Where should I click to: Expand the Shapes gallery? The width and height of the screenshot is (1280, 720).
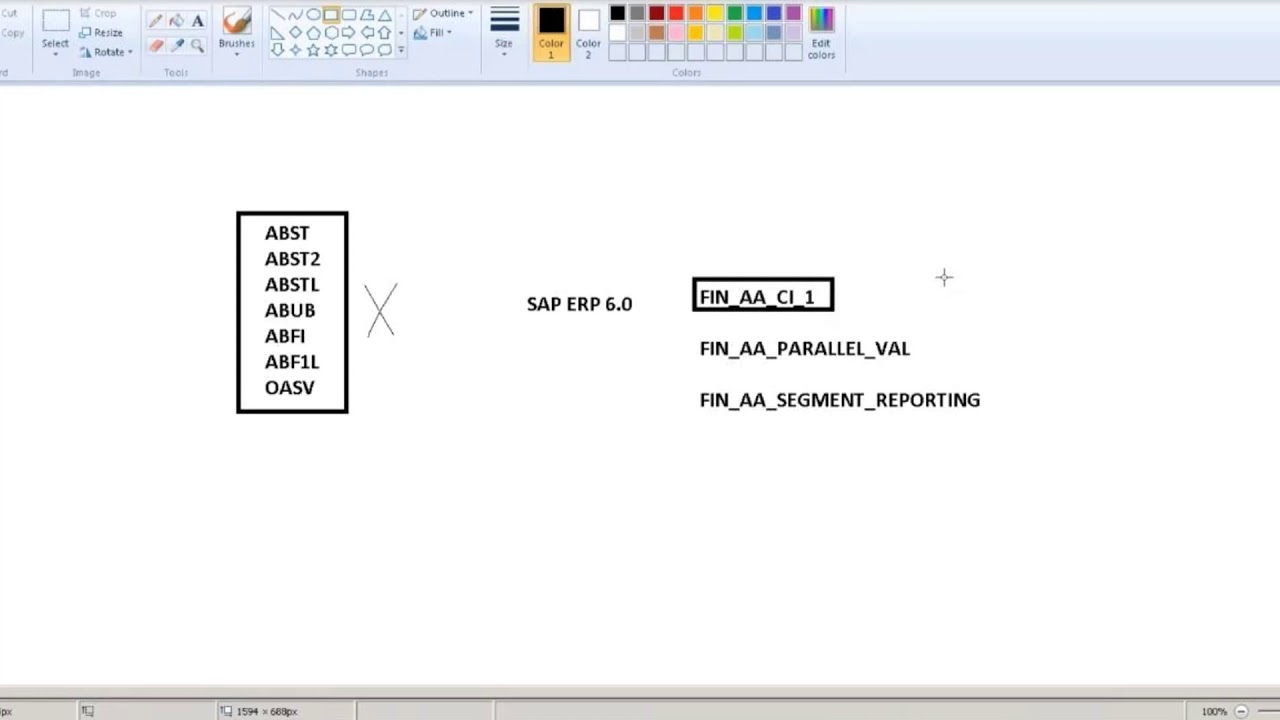pos(401,50)
